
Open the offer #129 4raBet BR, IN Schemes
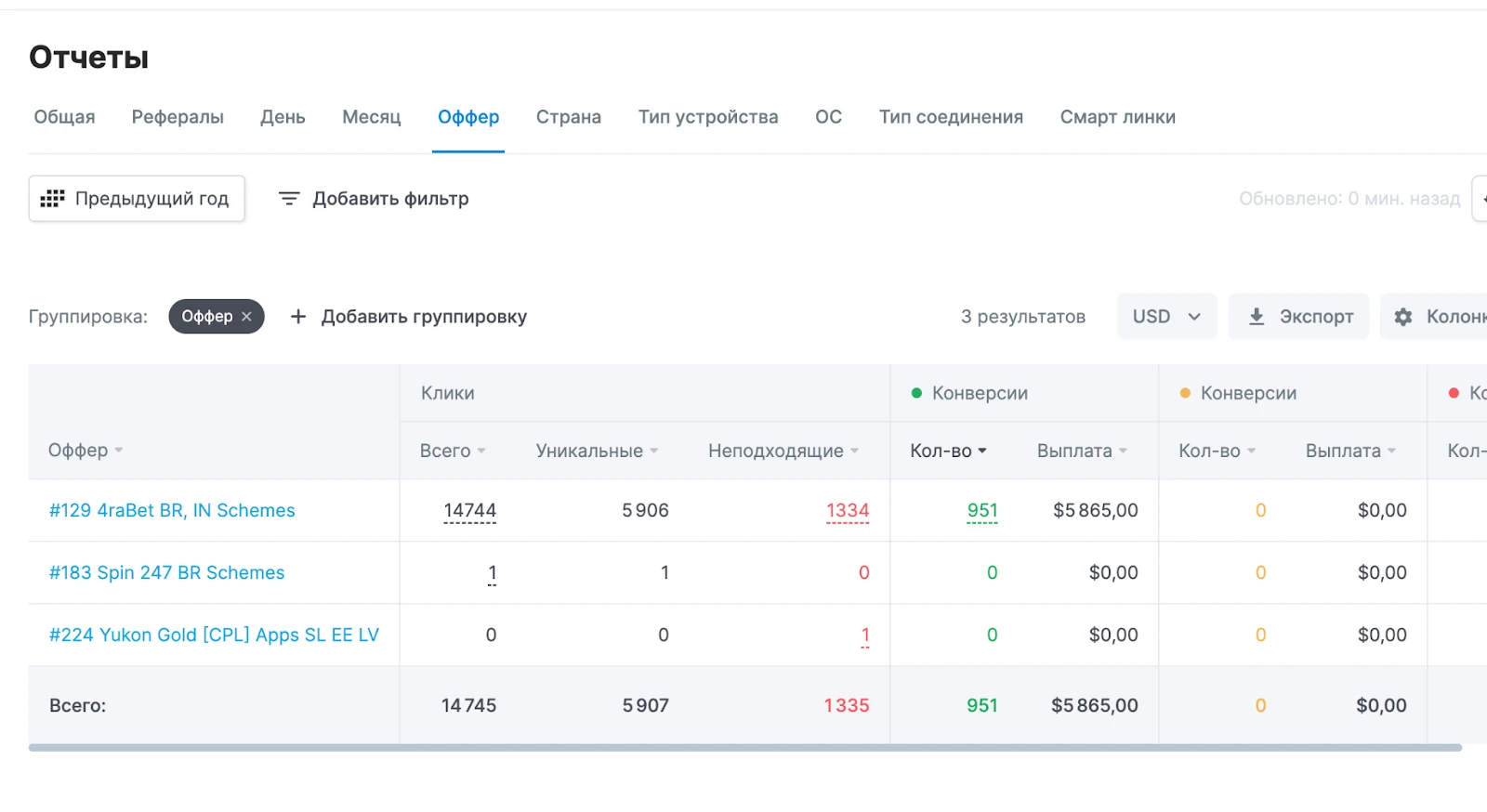coord(172,510)
